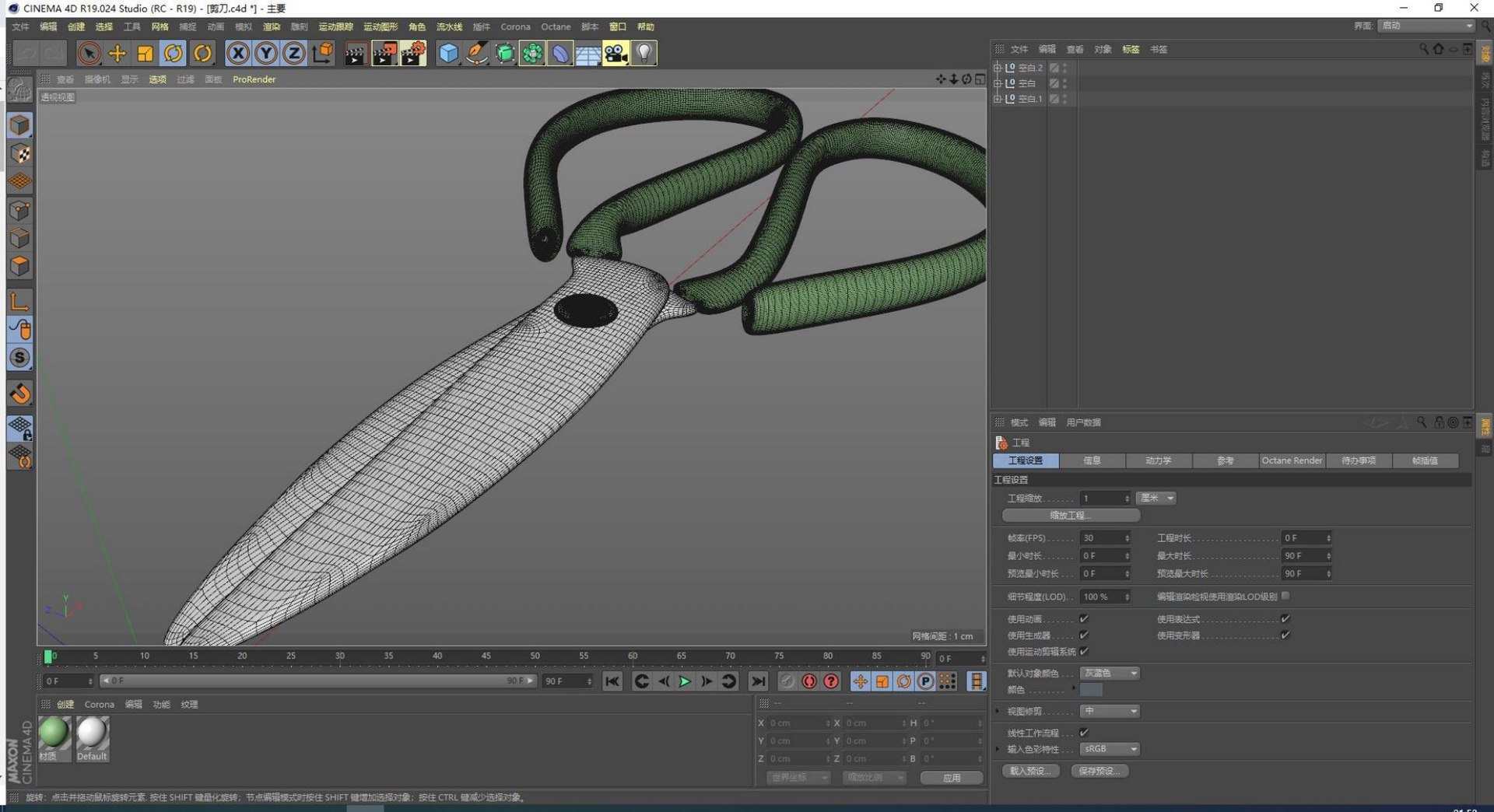Expand the 空白.2 object in the tree
The width and height of the screenshot is (1494, 812).
[x=998, y=68]
